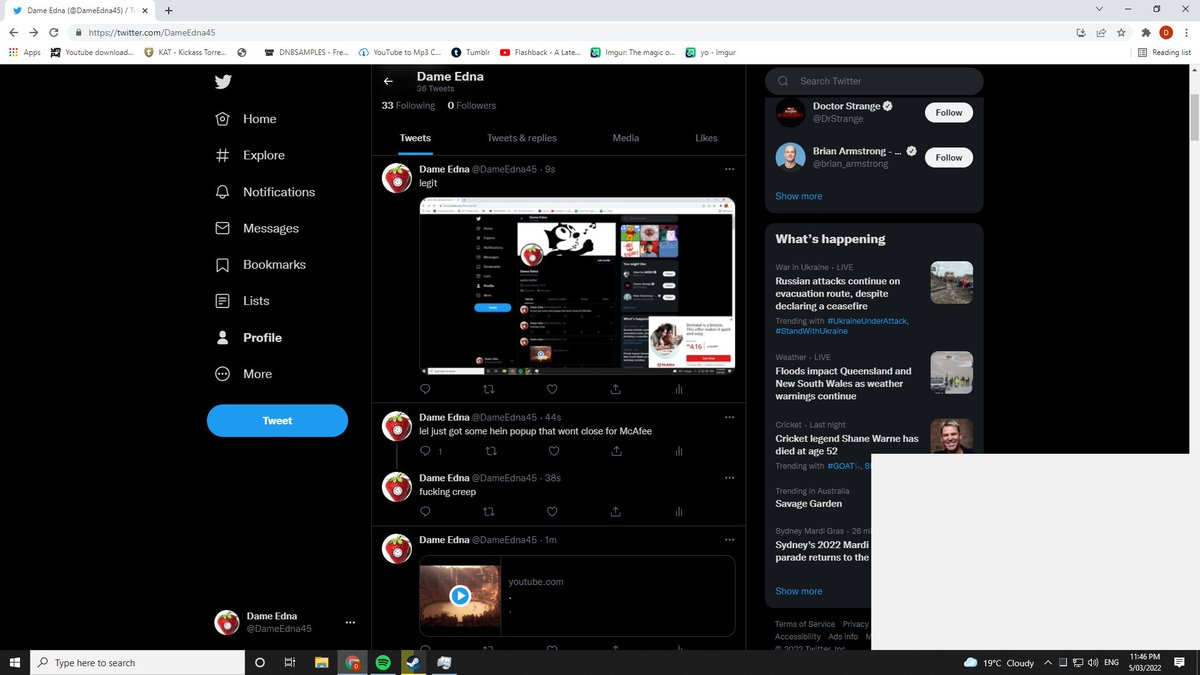Image resolution: width=1200 pixels, height=675 pixels.
Task: Retweet the 'fucking creep' tweet
Action: pos(489,512)
